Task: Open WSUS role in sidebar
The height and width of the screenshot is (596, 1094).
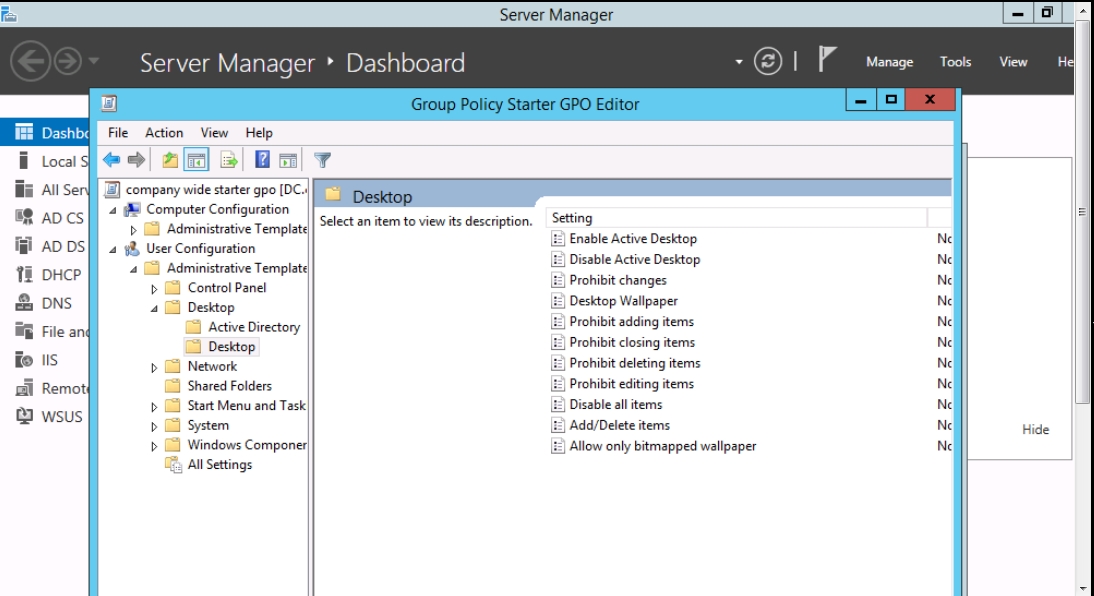Action: [45, 417]
